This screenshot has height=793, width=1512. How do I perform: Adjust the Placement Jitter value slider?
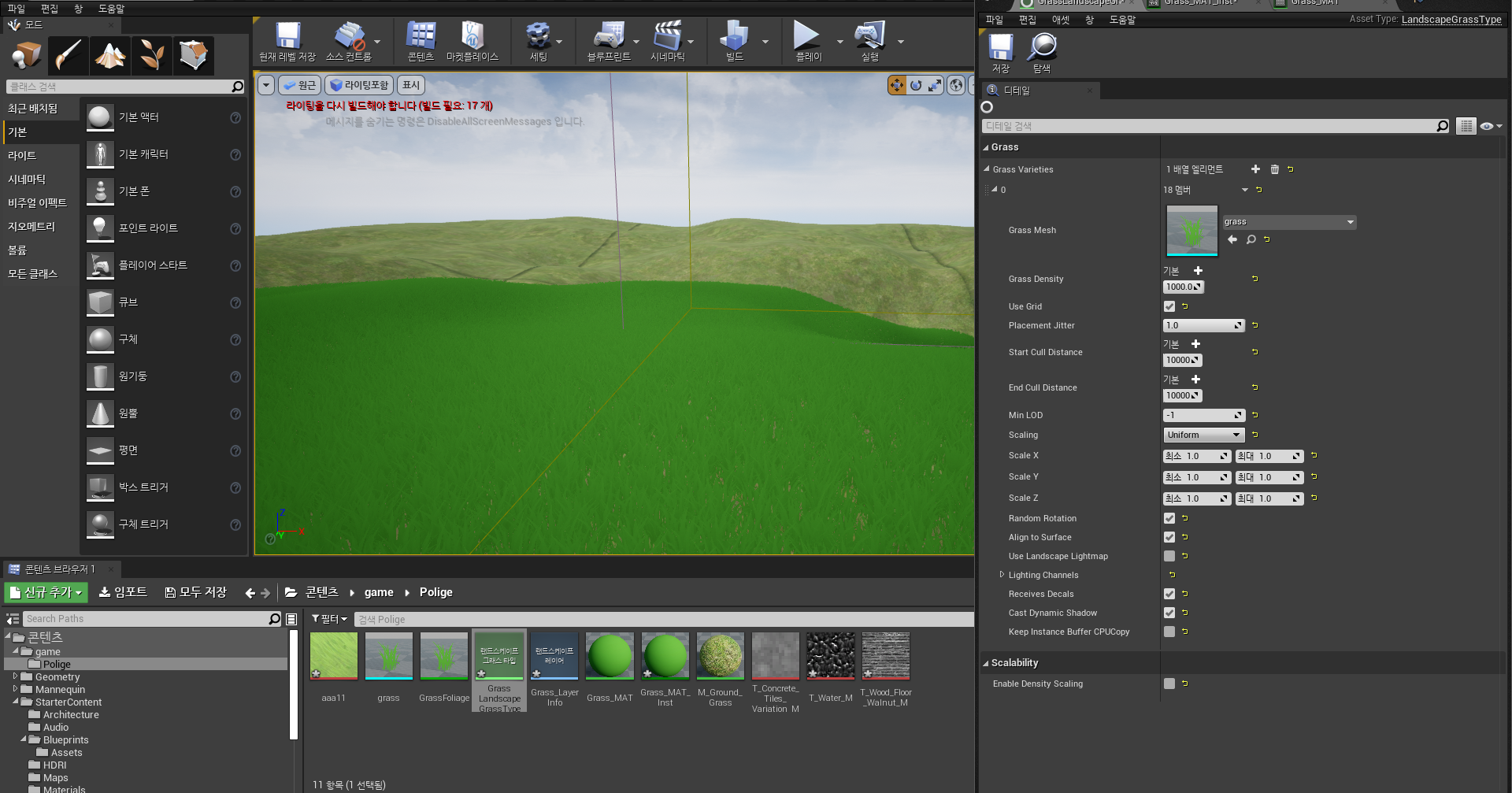pos(1203,325)
